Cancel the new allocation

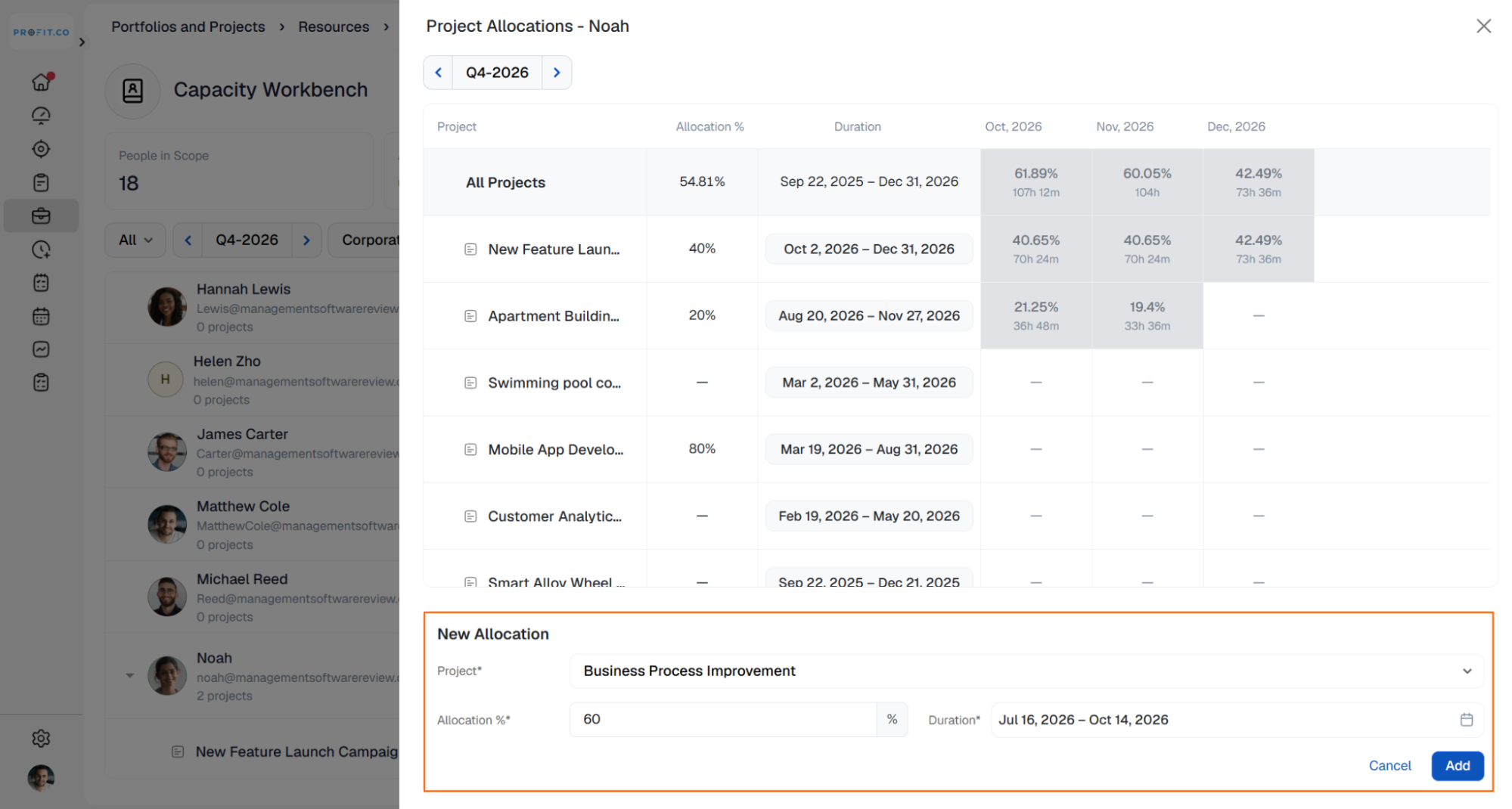tap(1389, 766)
